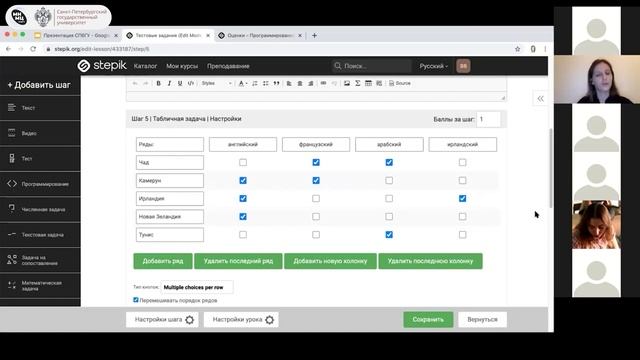The height and width of the screenshot is (360, 640).
Task: Align text right in editor
Action: coord(311,83)
